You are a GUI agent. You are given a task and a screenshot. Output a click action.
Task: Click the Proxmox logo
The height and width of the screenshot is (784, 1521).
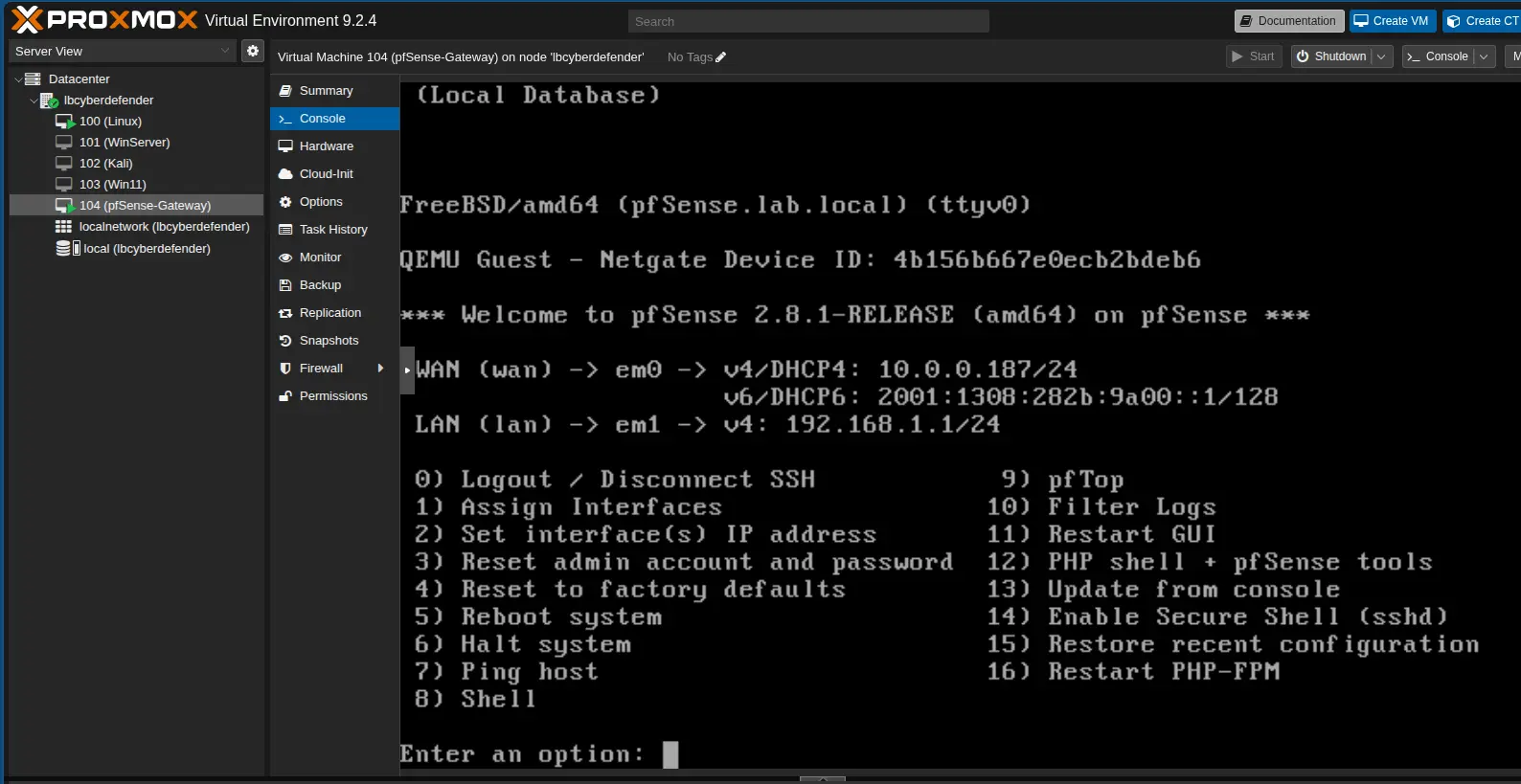pyautogui.click(x=104, y=20)
